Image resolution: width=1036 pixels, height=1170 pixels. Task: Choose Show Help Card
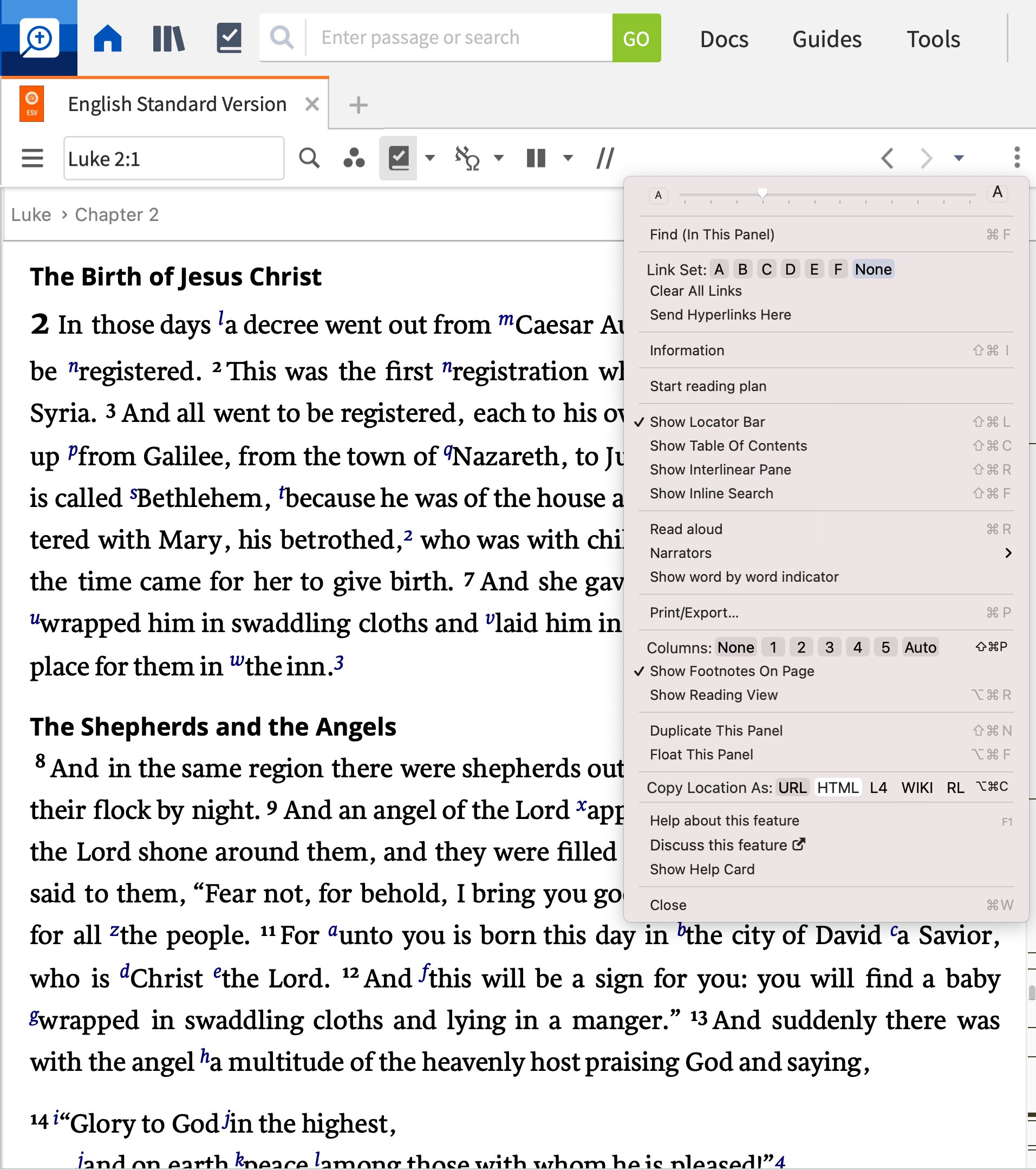click(826, 869)
